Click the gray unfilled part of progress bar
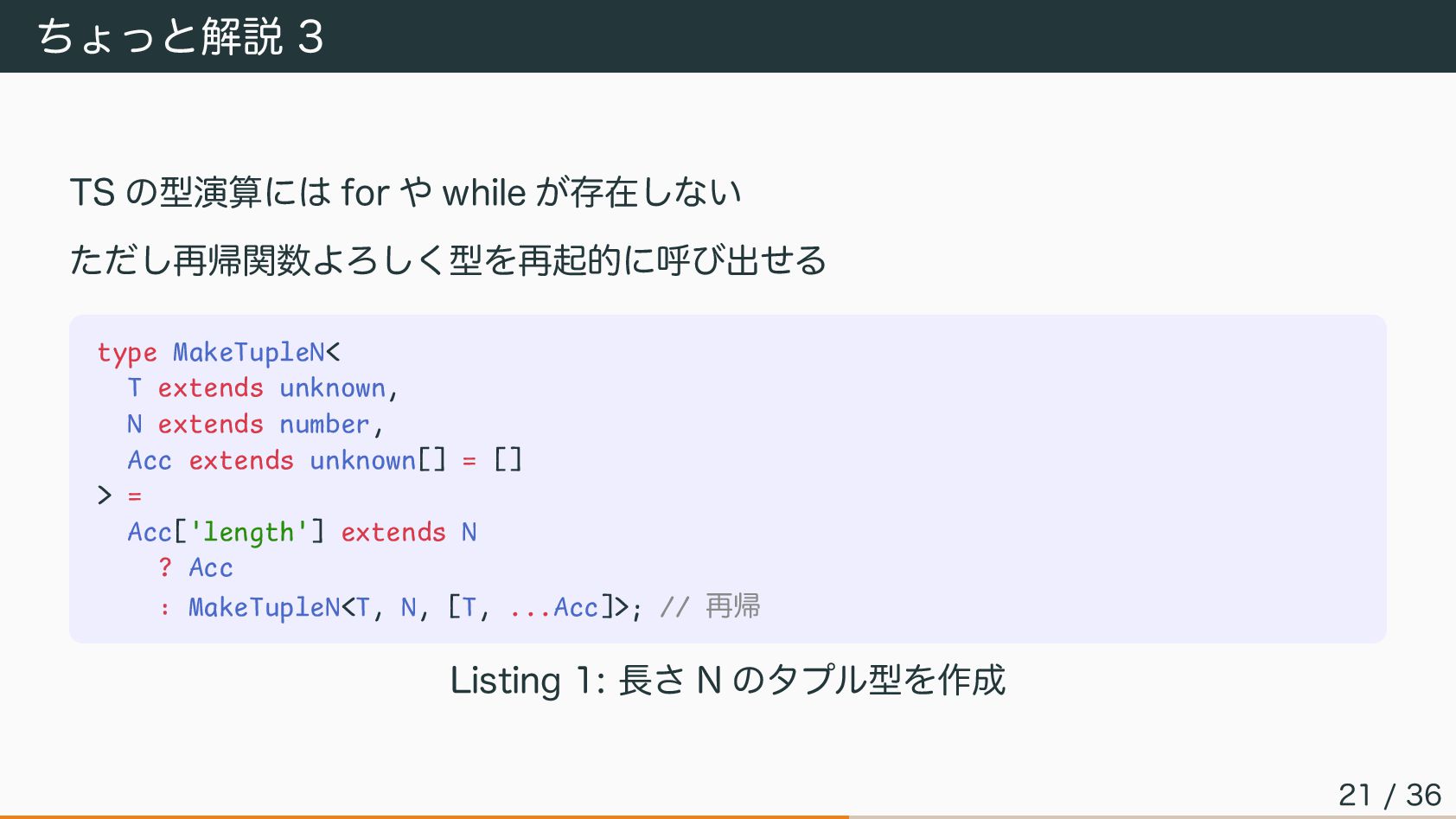 coord(1152,816)
